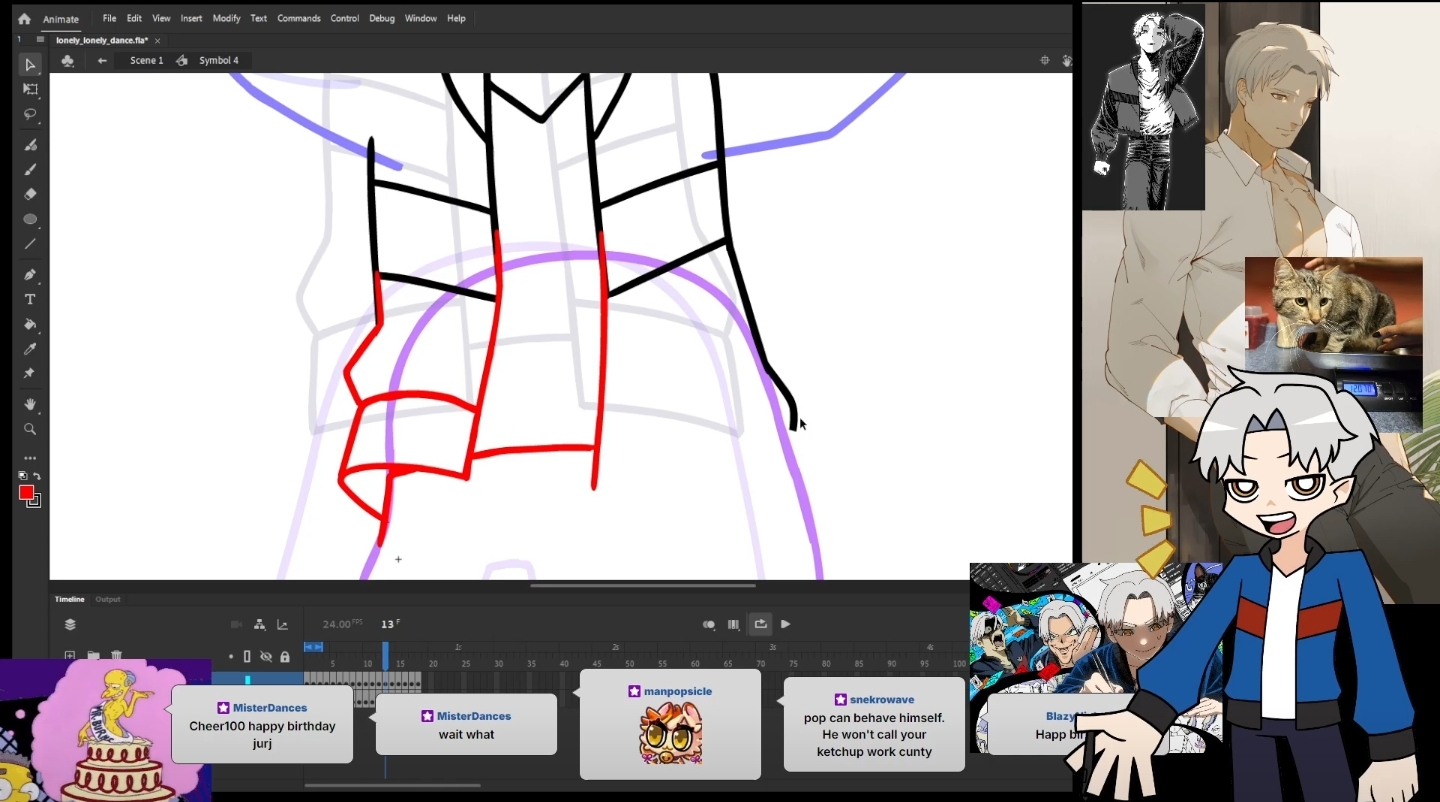Click the Animate workspace label
The width and height of the screenshot is (1440, 802).
61,19
